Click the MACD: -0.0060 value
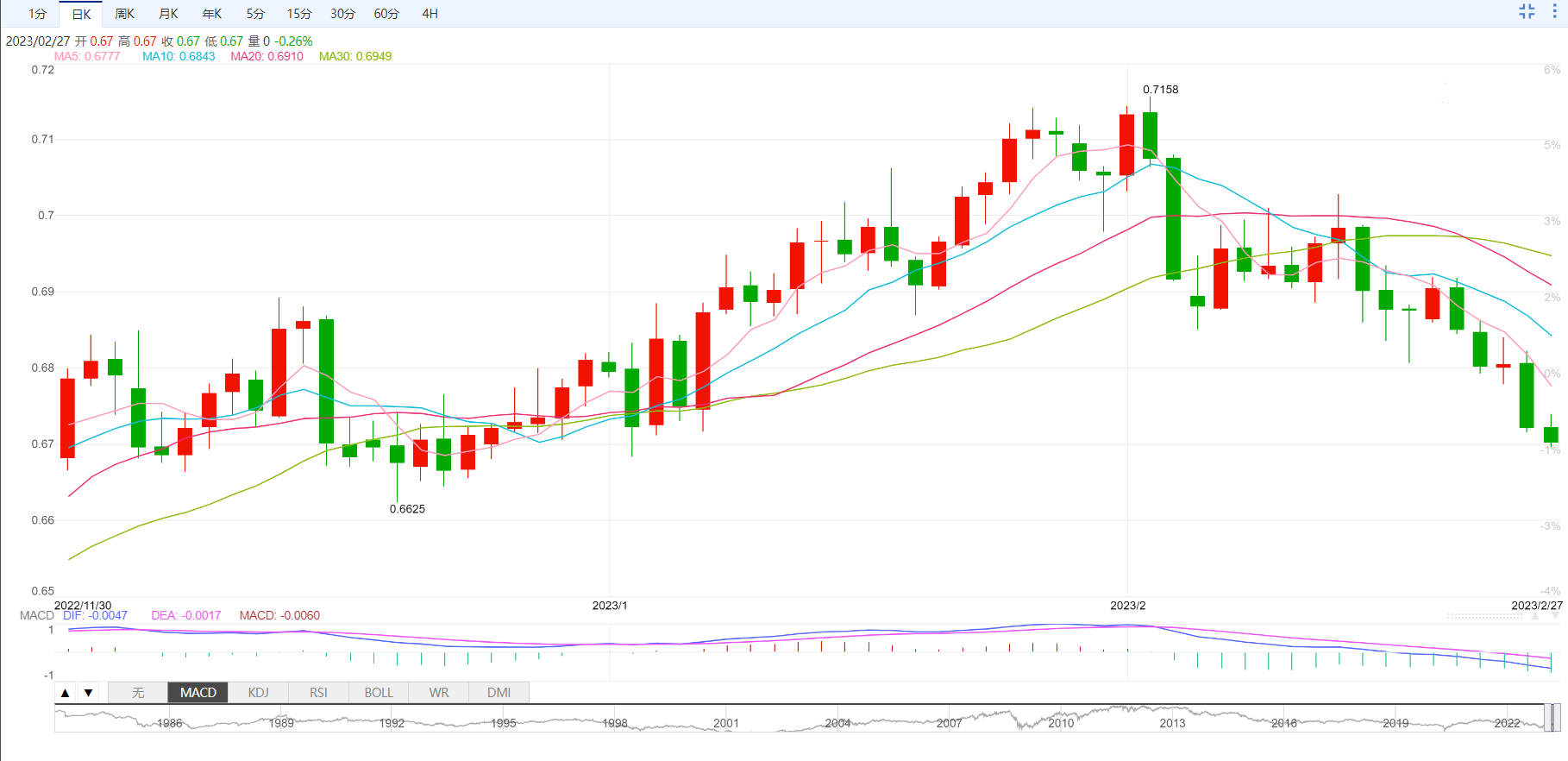 pyautogui.click(x=279, y=615)
